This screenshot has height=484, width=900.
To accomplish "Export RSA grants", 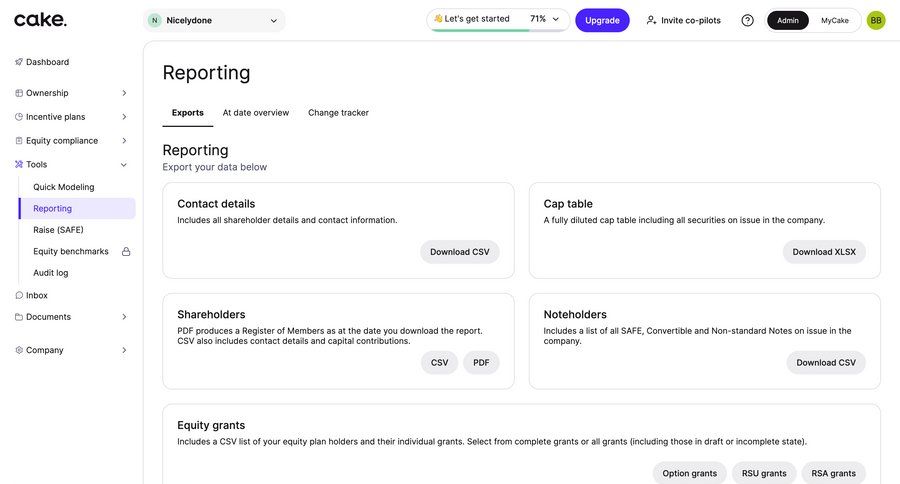I will point(833,474).
